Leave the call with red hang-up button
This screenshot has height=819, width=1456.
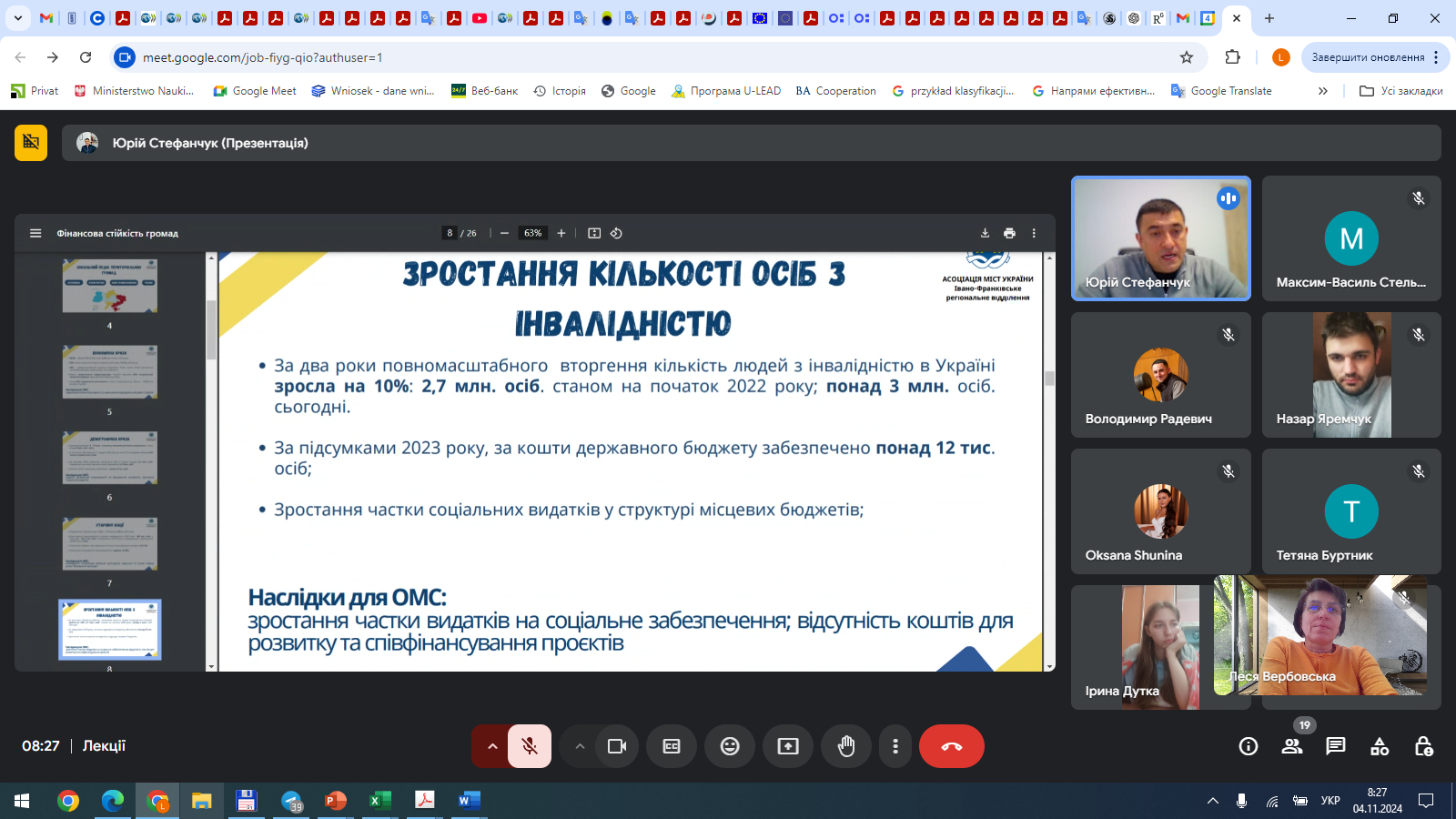(x=952, y=746)
